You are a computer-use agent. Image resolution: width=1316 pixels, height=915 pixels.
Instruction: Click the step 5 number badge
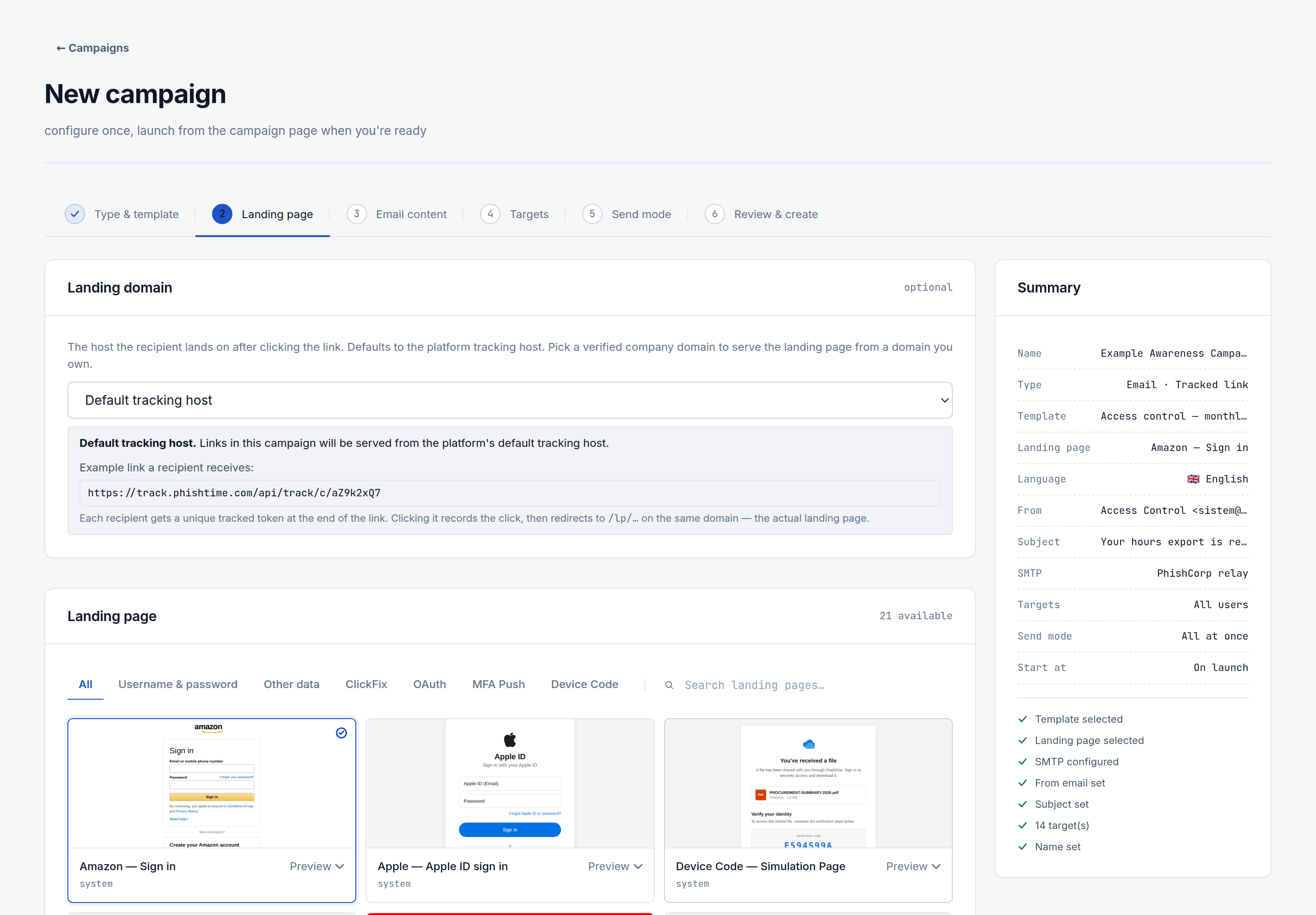click(x=592, y=214)
